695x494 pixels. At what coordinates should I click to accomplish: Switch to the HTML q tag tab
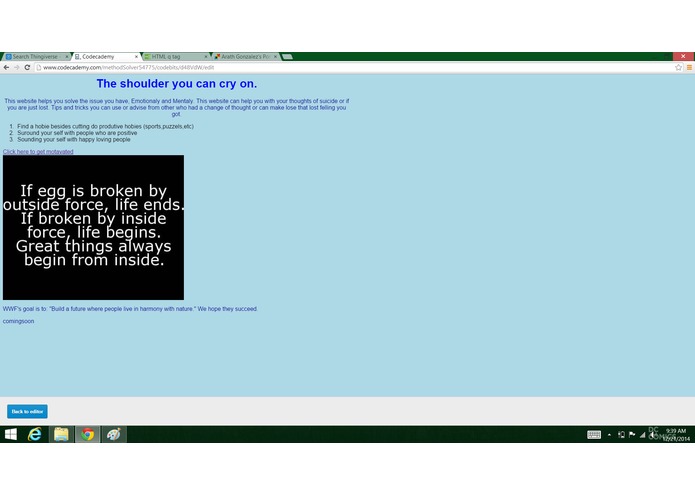(176, 57)
